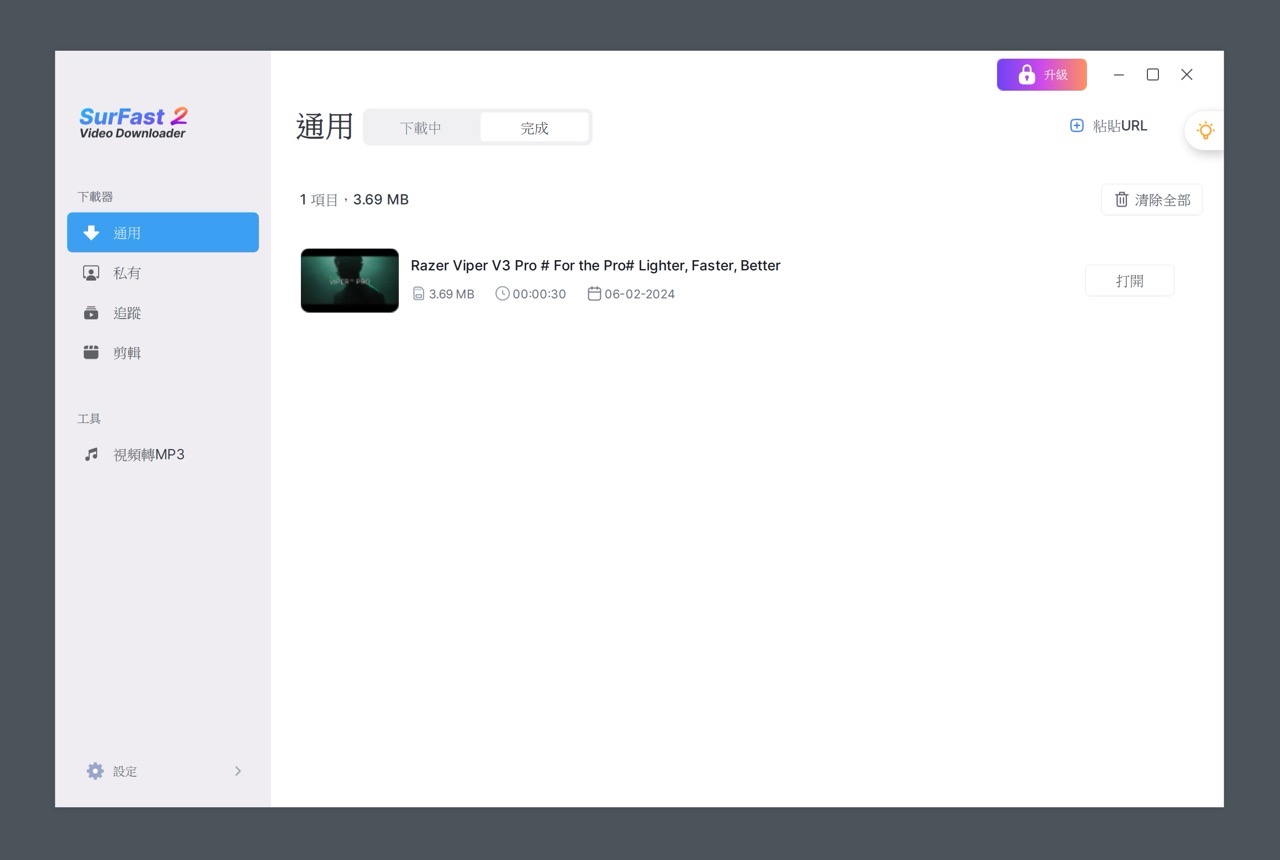This screenshot has width=1280, height=860.
Task: Minimize the SurFast window
Action: coord(1119,74)
